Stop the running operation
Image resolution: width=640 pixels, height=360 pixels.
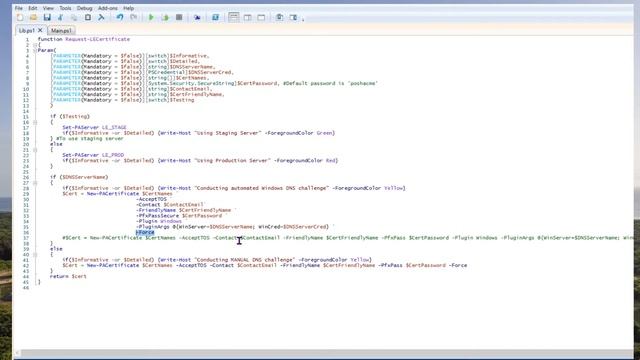[x=179, y=18]
